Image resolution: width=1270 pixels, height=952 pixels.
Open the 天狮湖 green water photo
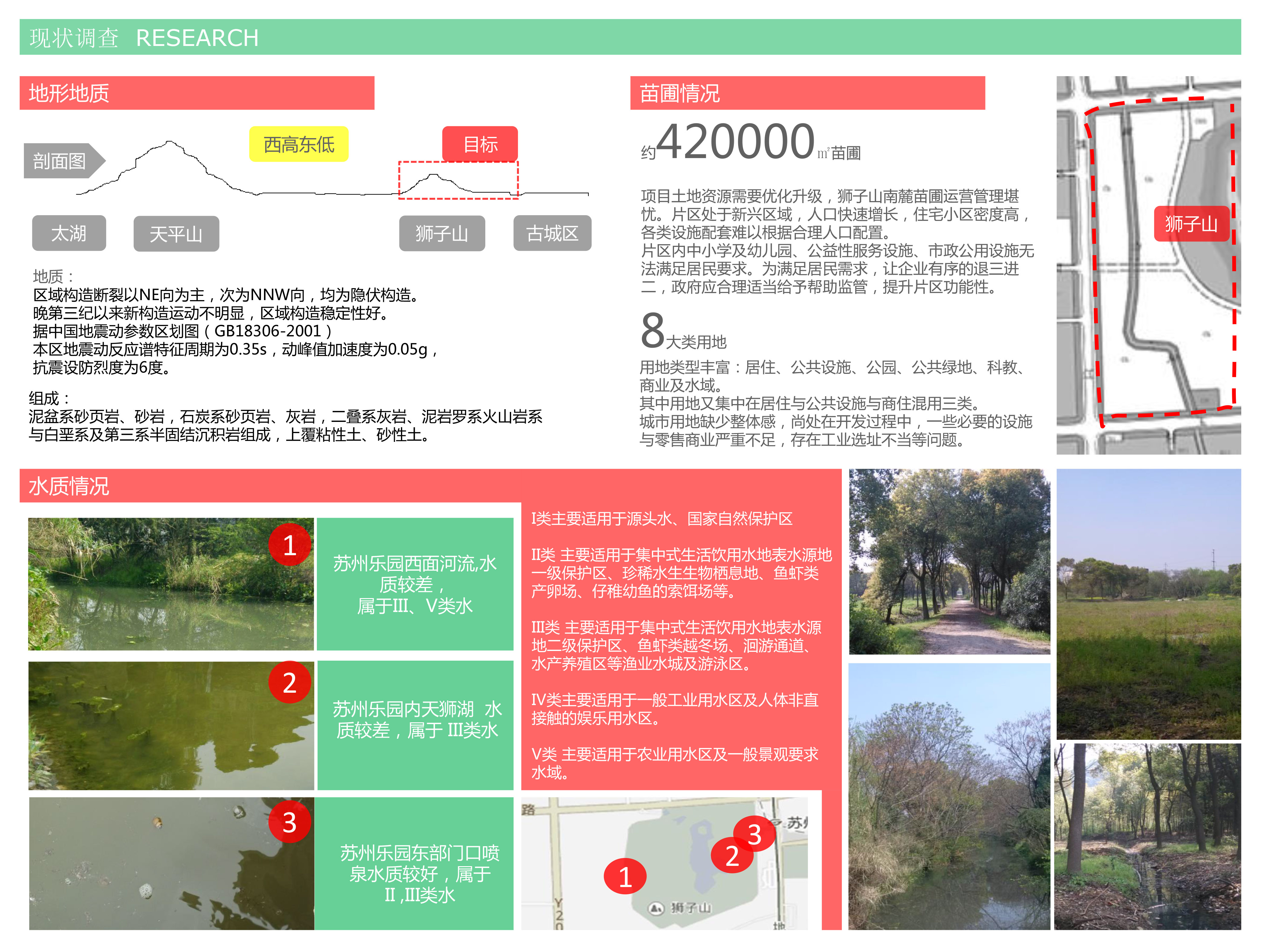click(171, 725)
